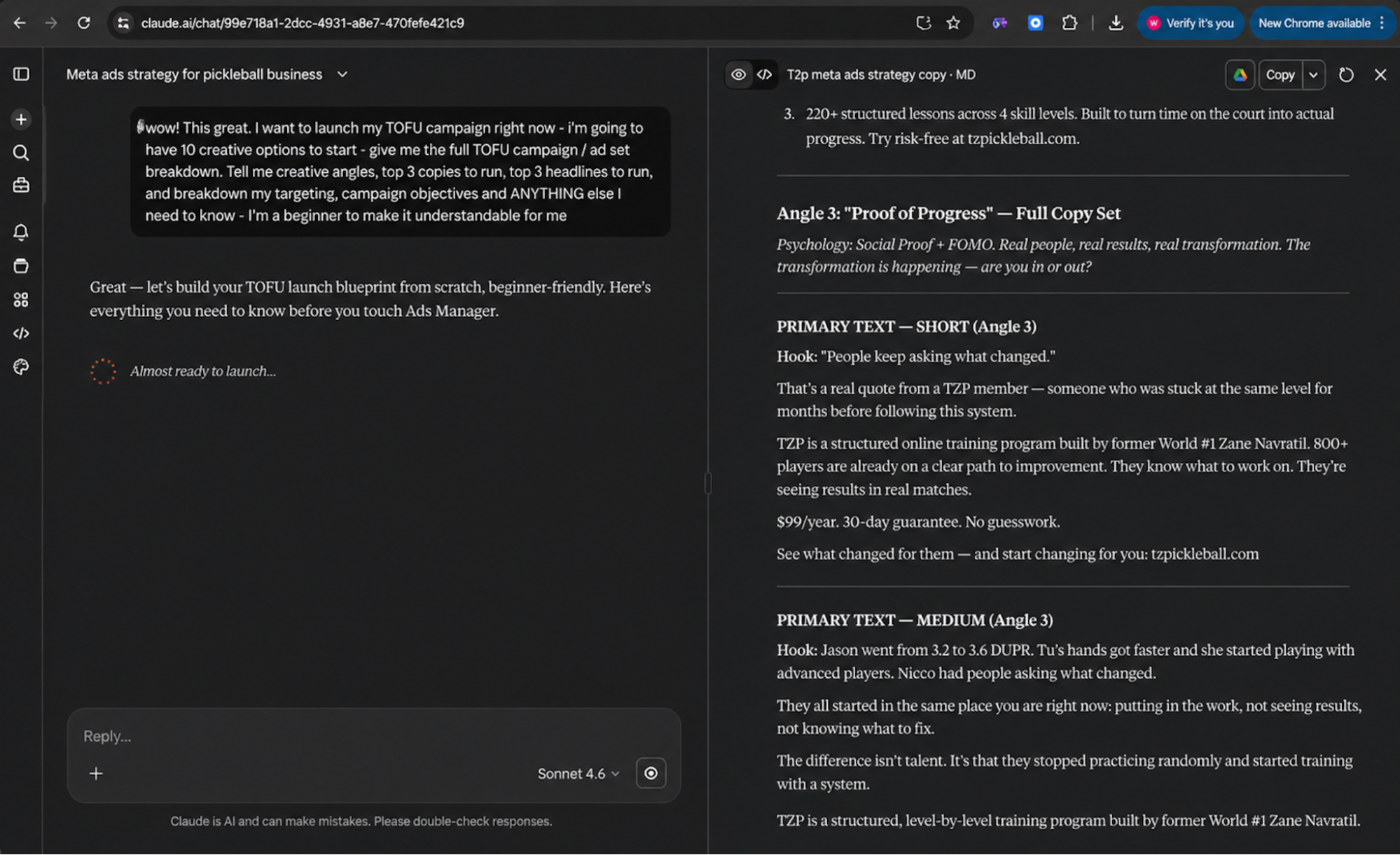The image size is (1400, 855).
Task: Close the artifact panel
Action: [1380, 75]
